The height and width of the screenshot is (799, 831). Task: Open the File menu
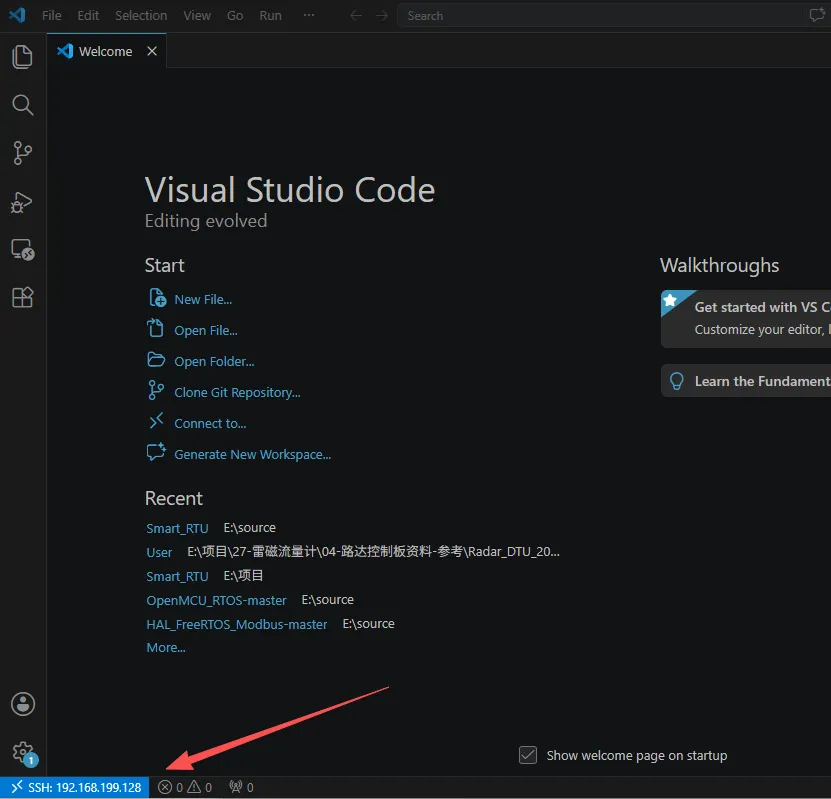[51, 15]
